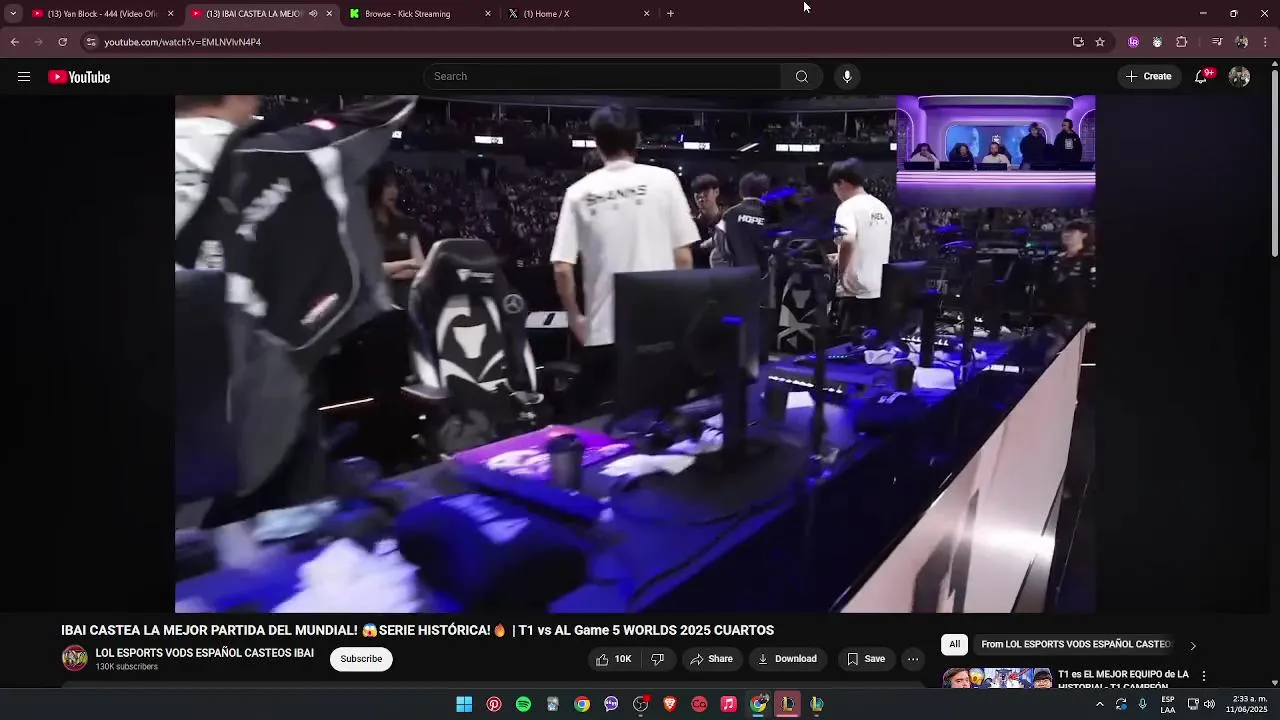Click "130K subscribers" text

(127, 667)
